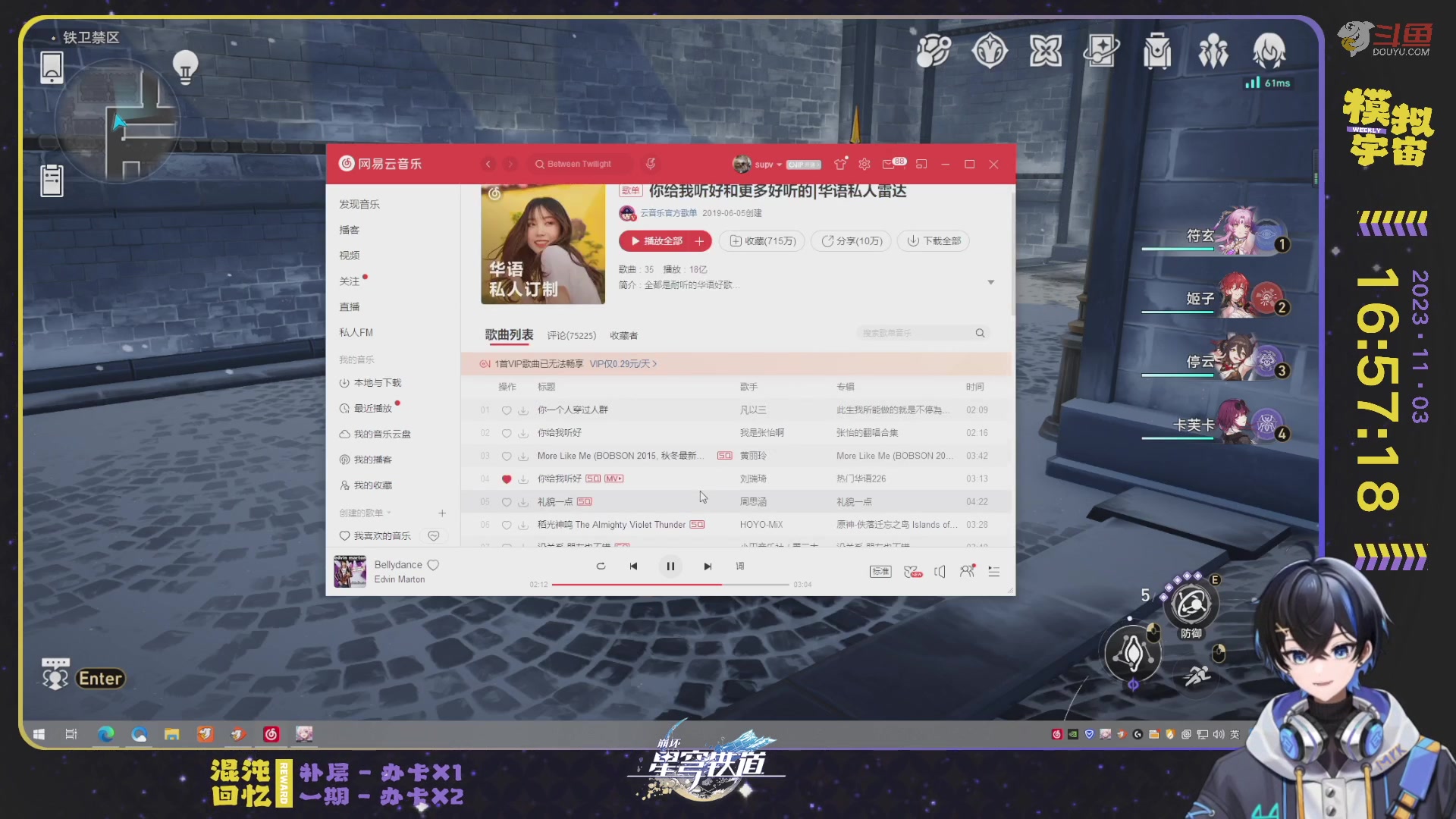Pause the current song
This screenshot has width=1456, height=819.
[x=670, y=566]
